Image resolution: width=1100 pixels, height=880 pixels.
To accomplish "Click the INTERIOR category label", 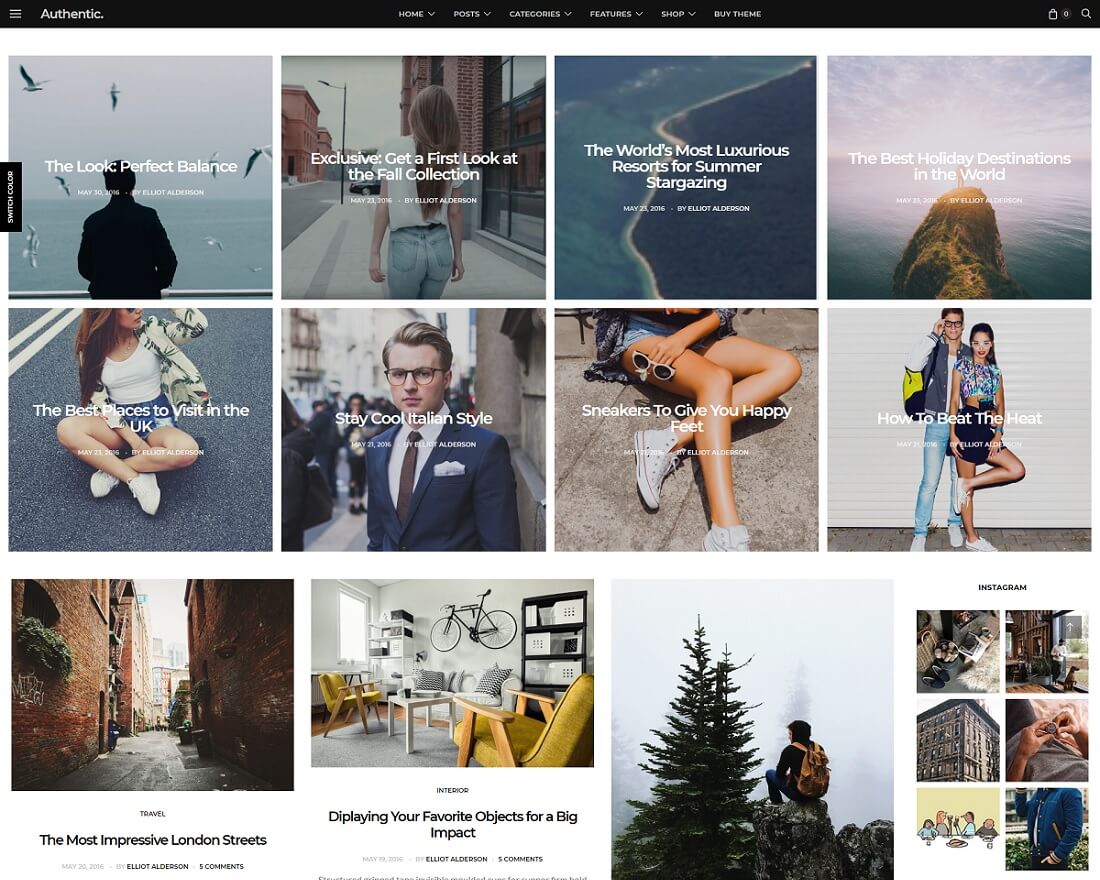I will (x=452, y=791).
